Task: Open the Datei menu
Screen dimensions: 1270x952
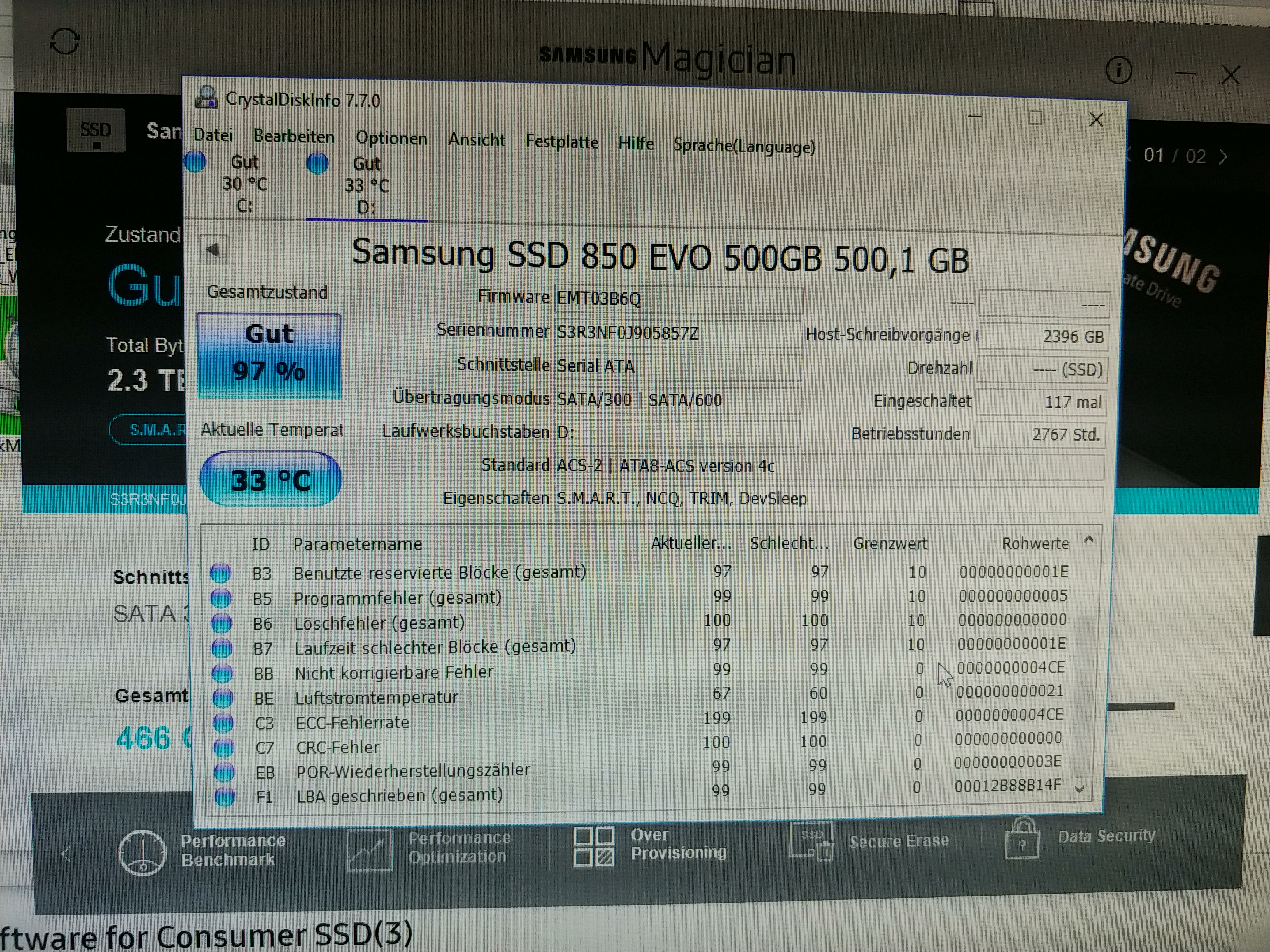Action: [x=213, y=135]
